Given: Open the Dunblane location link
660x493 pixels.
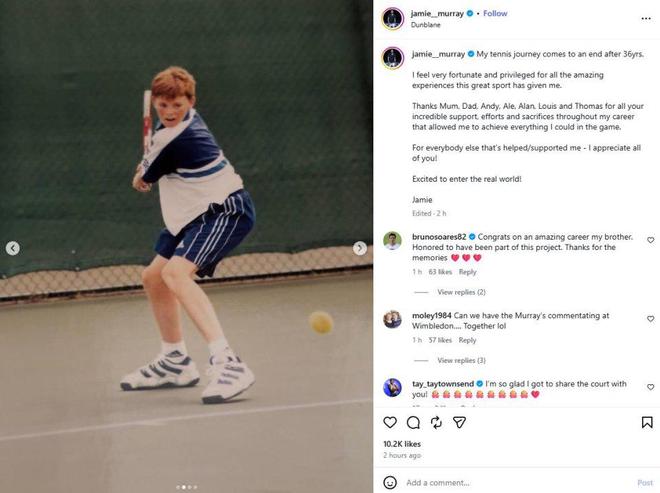Looking at the screenshot, I should [425, 25].
